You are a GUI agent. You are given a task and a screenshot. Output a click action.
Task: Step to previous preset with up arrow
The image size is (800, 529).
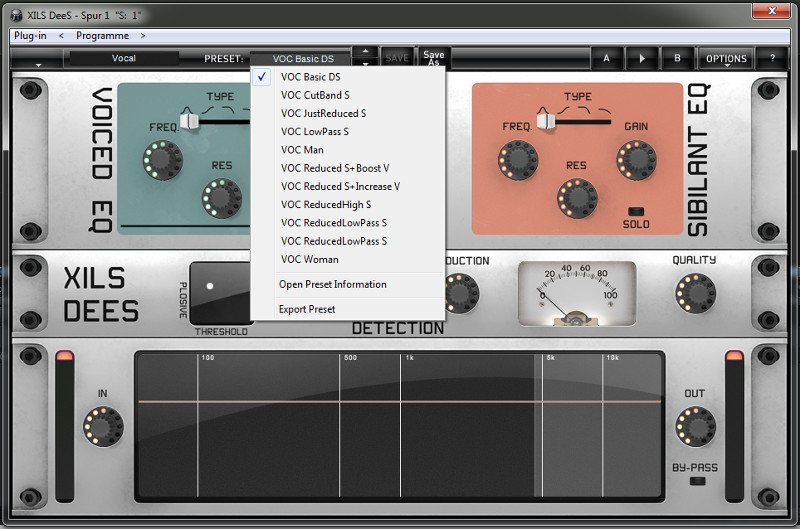[365, 51]
